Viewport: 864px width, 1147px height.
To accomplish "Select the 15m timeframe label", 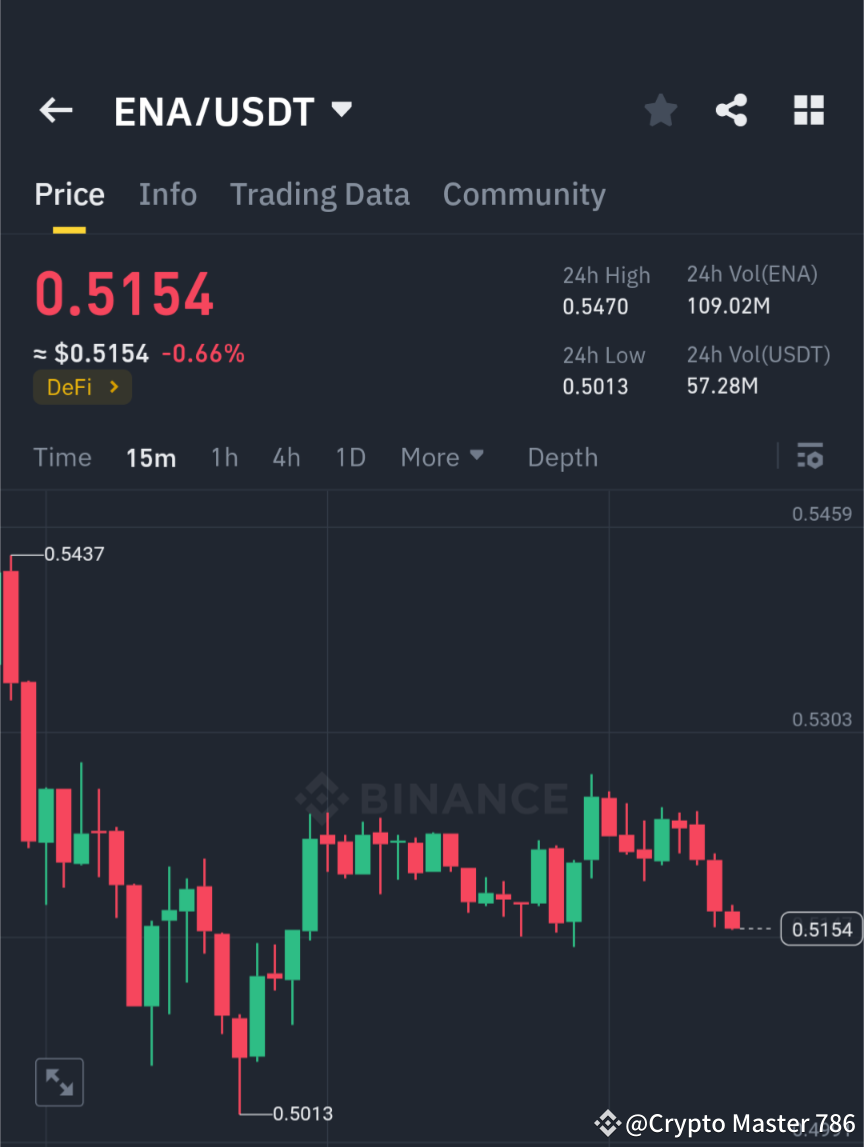I will point(151,457).
